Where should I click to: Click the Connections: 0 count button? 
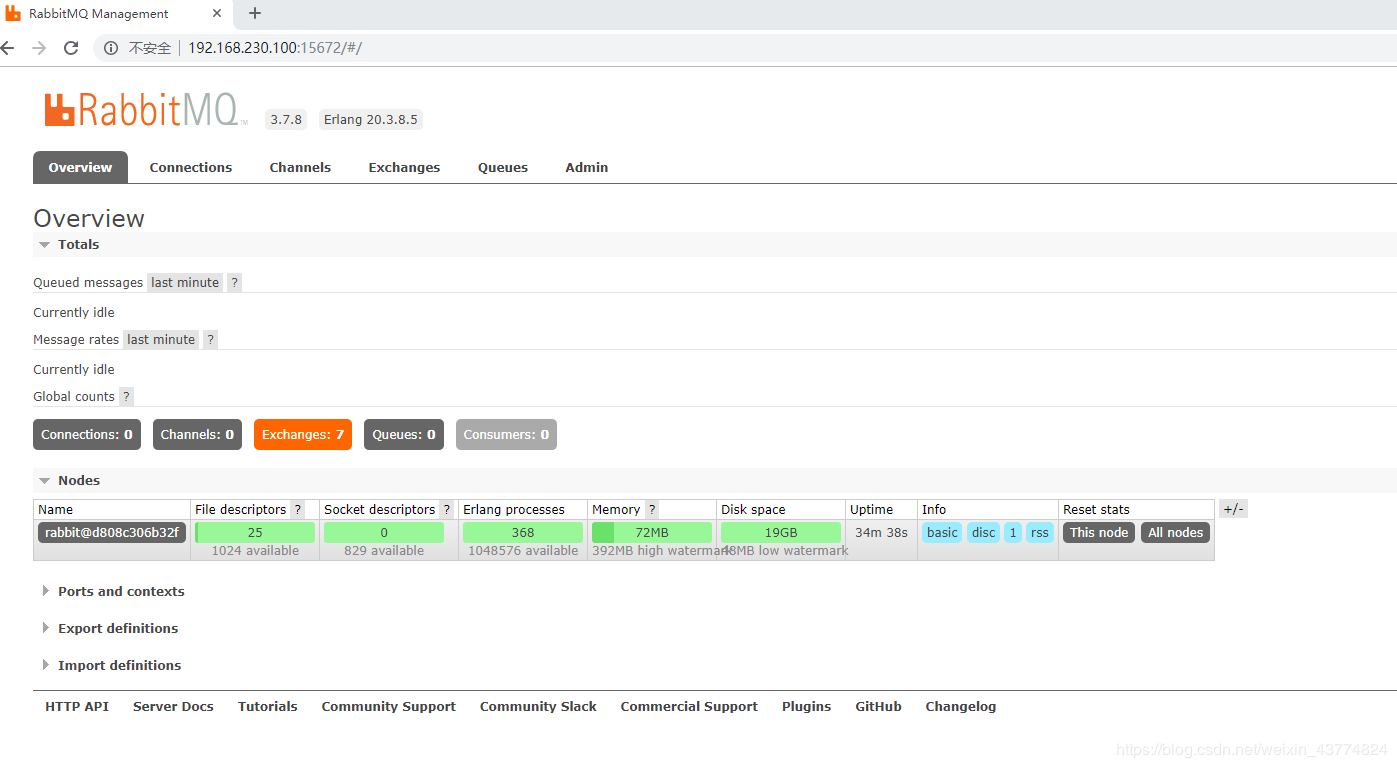pyautogui.click(x=87, y=435)
